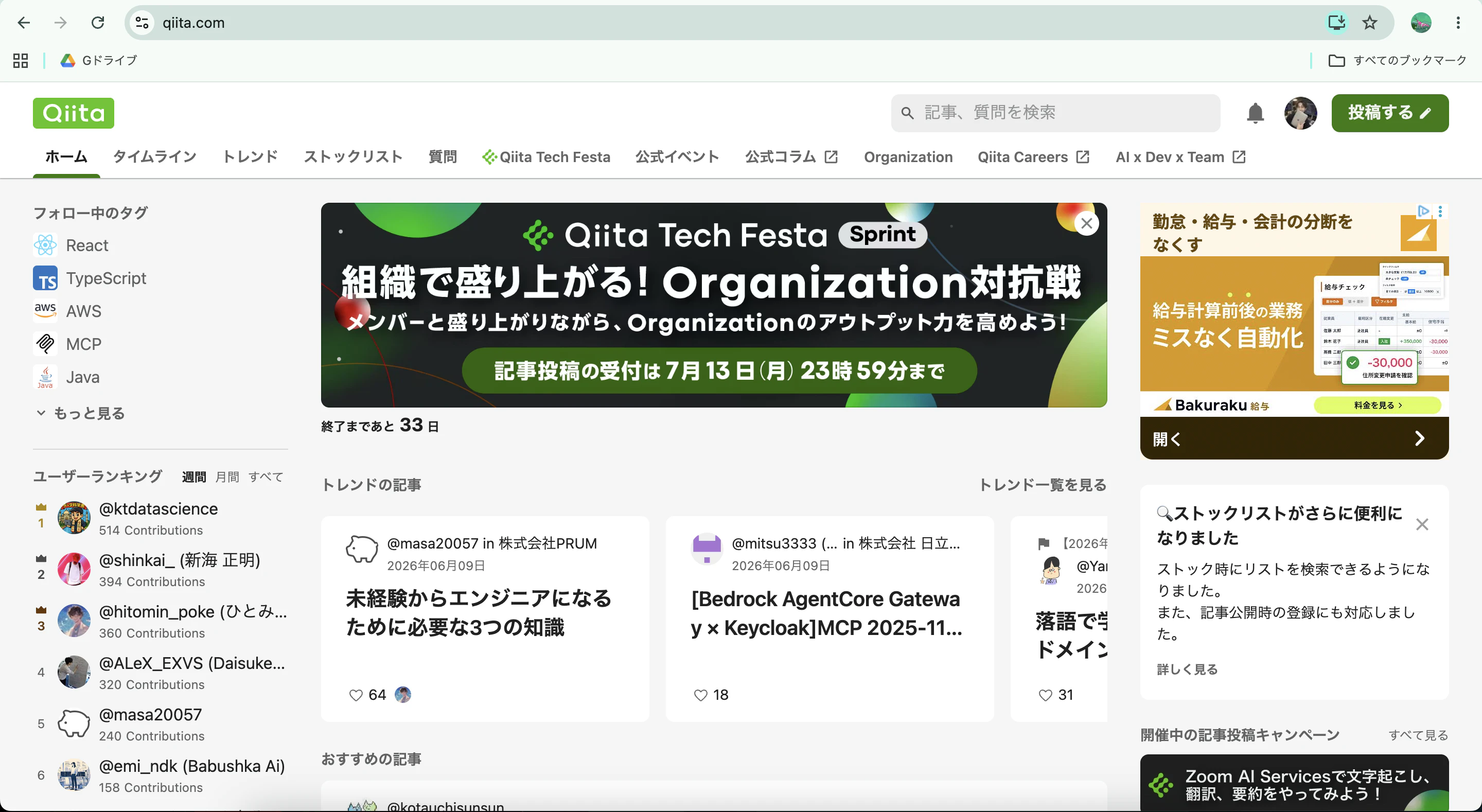Open the apps grid icon in bookmarks bar
Viewport: 1482px width, 812px height.
(x=20, y=60)
